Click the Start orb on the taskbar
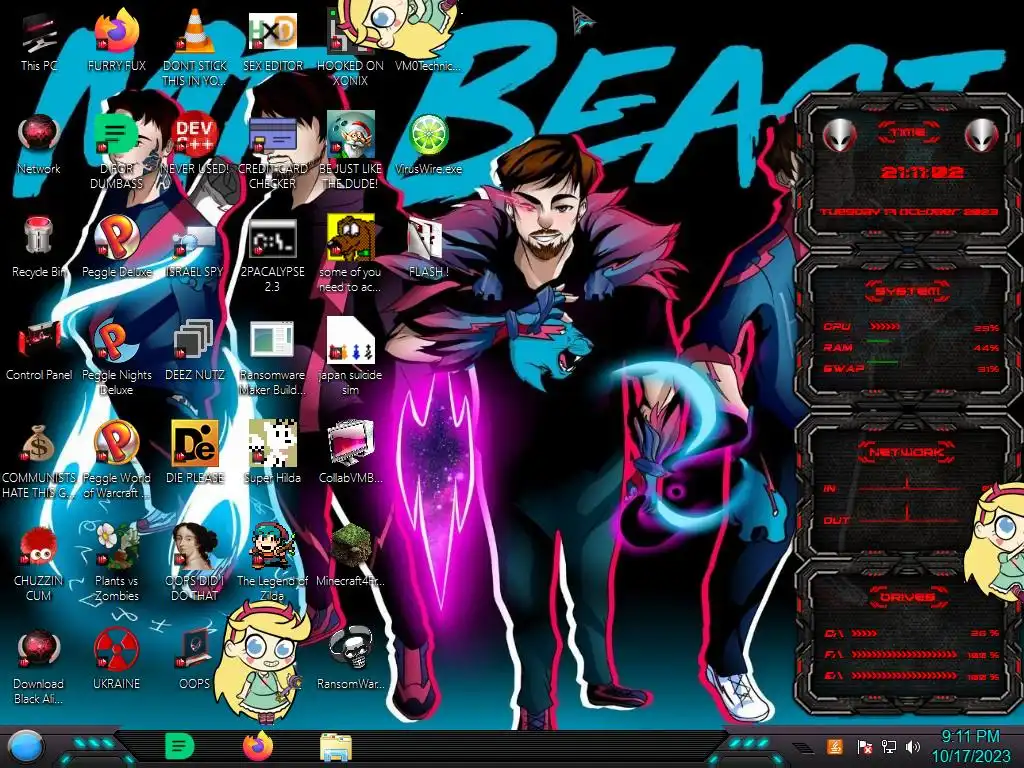The height and width of the screenshot is (768, 1024). [26, 747]
